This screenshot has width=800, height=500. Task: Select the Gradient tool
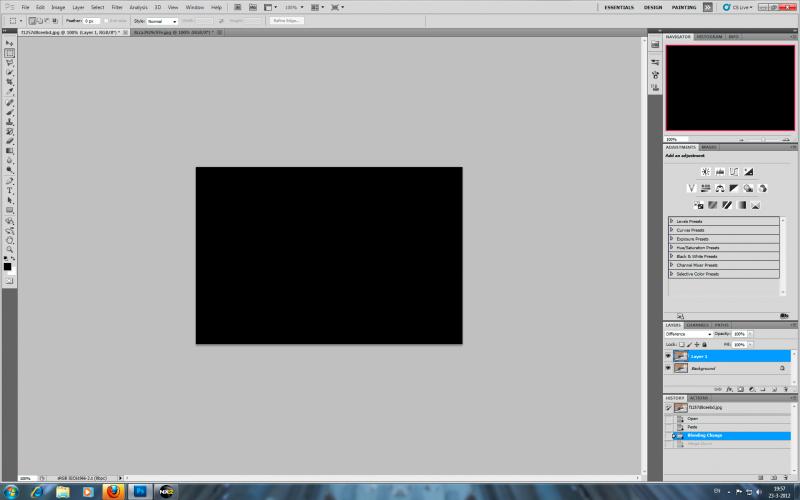point(10,152)
